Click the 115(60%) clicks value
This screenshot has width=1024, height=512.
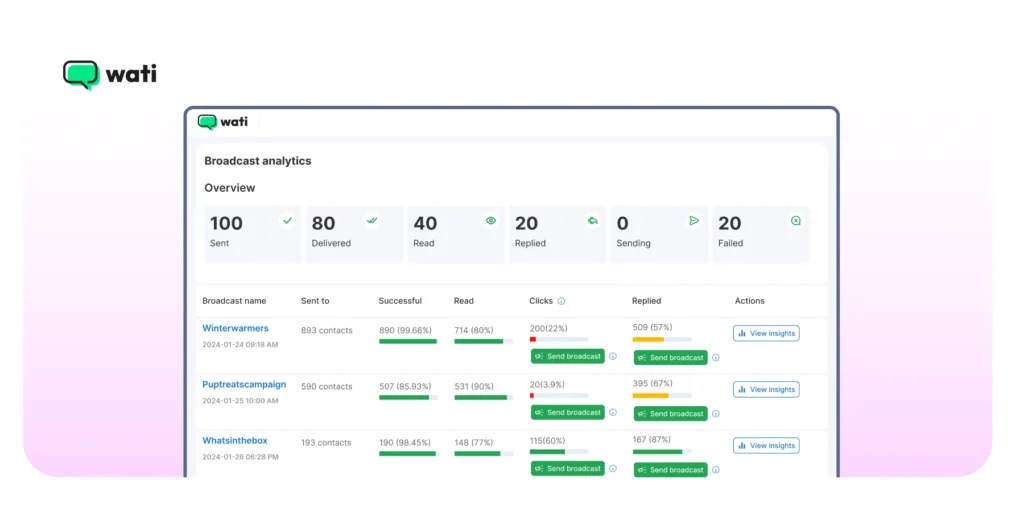point(547,441)
